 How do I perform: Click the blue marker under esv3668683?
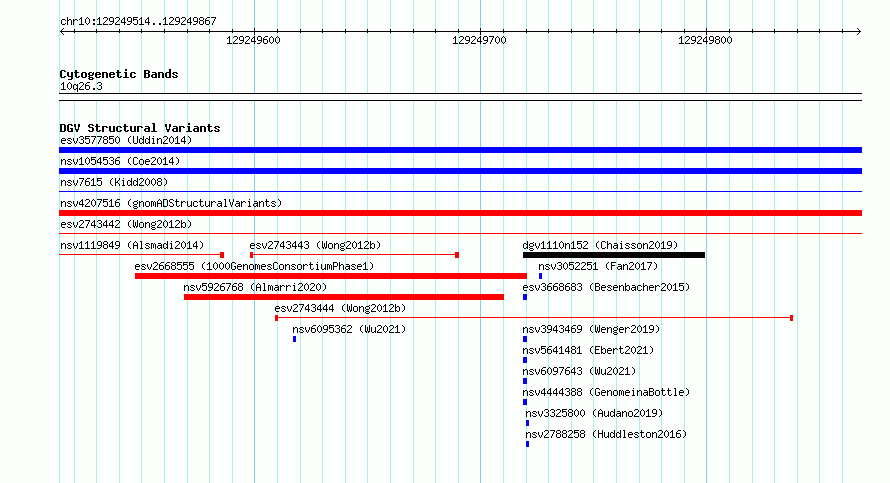click(x=525, y=297)
